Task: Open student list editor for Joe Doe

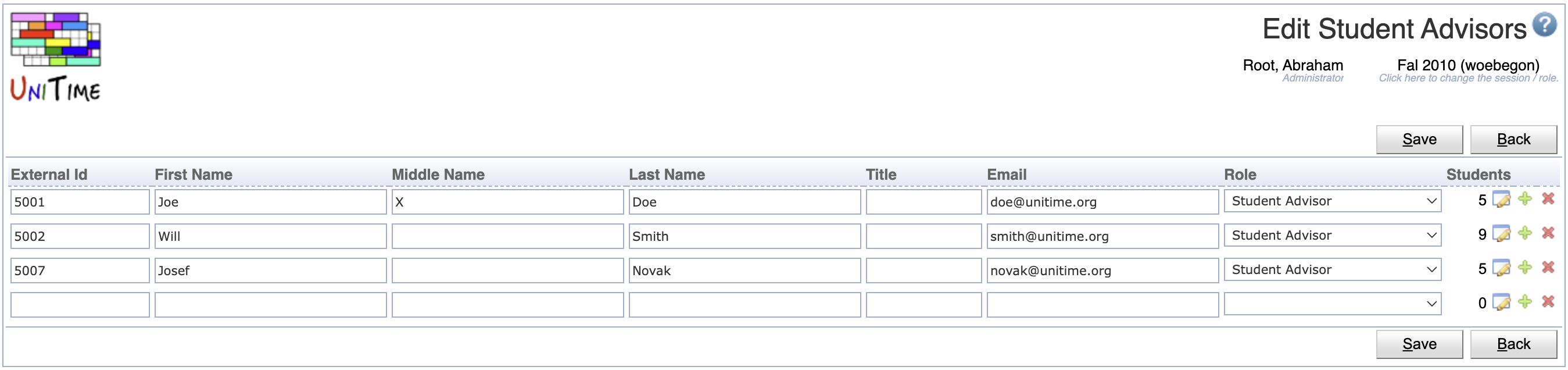Action: click(1502, 200)
